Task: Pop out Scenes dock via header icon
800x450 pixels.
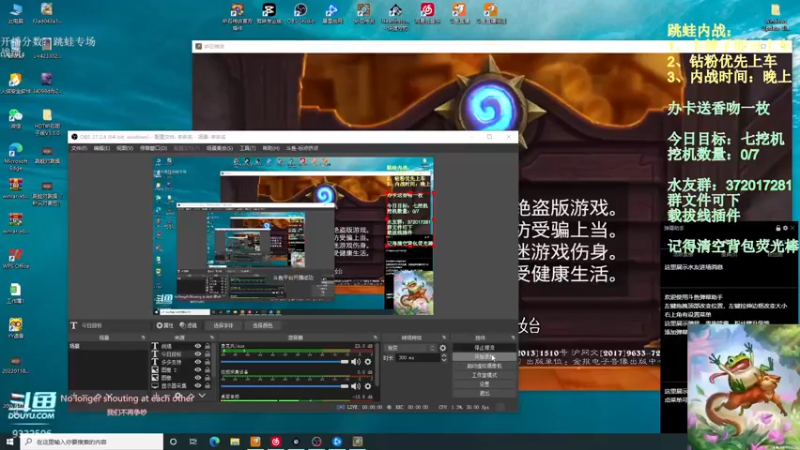Action: point(143,338)
